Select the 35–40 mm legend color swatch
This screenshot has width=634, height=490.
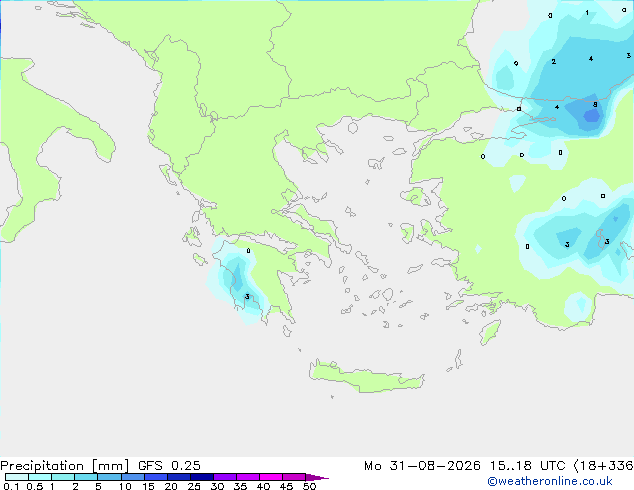(x=247, y=477)
